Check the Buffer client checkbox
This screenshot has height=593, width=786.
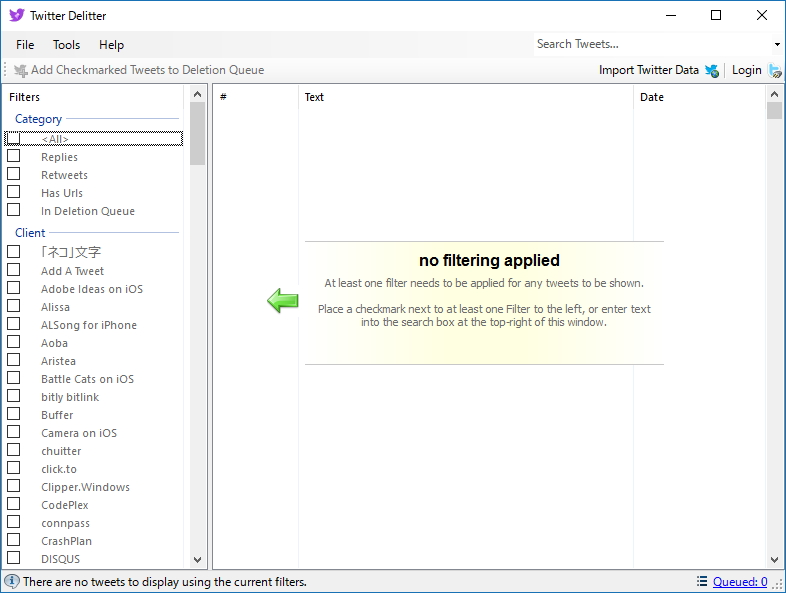click(14, 414)
